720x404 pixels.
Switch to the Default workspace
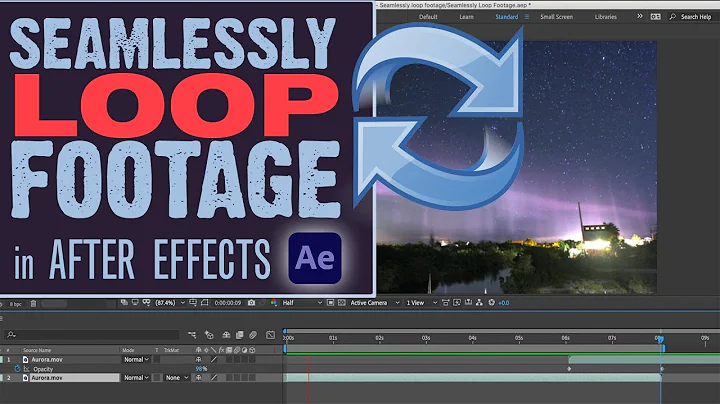[428, 17]
